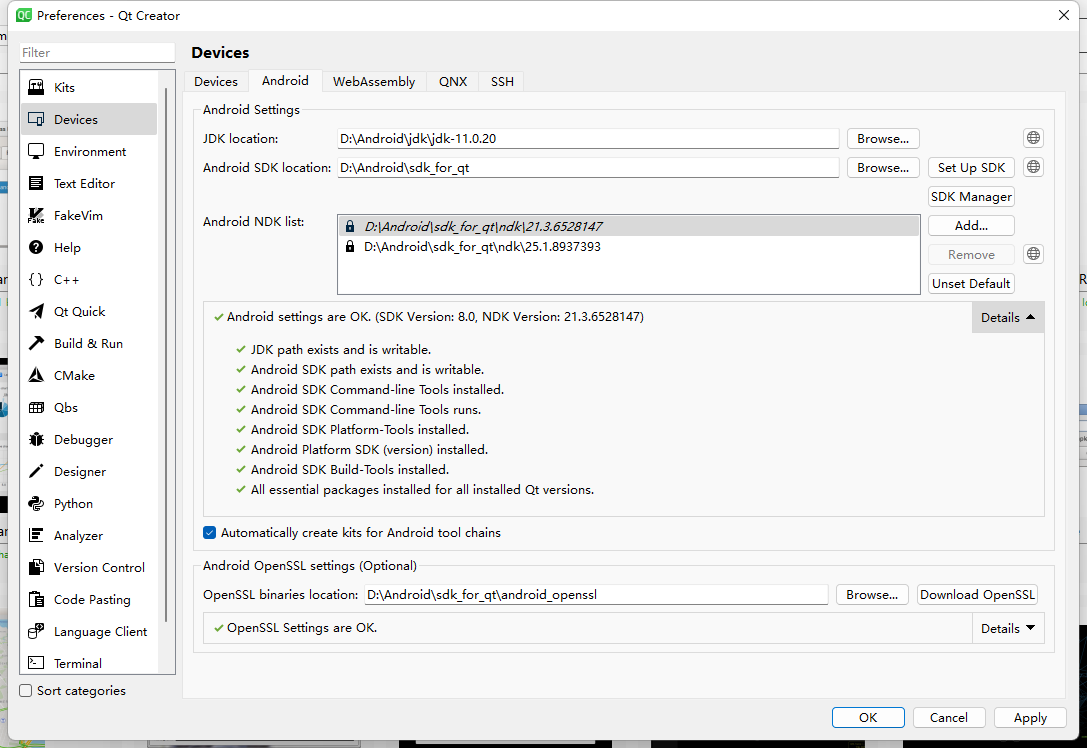
Task: Click the Help question mark icon
Action: point(36,247)
